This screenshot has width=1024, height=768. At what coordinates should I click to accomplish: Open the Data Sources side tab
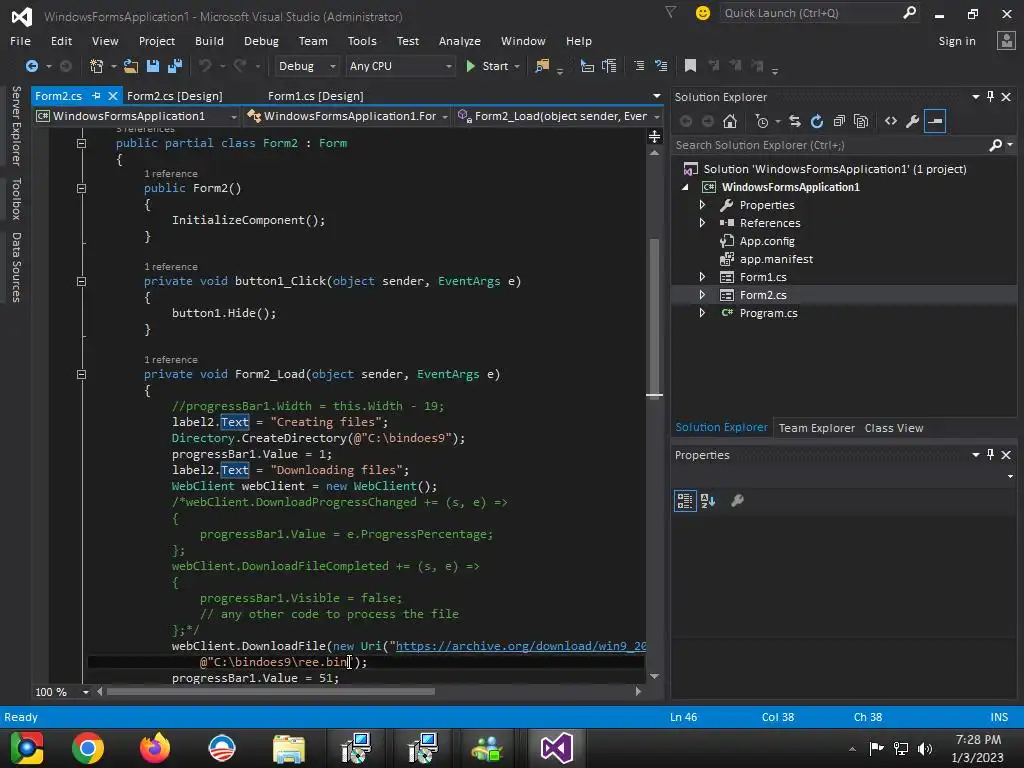(x=16, y=267)
